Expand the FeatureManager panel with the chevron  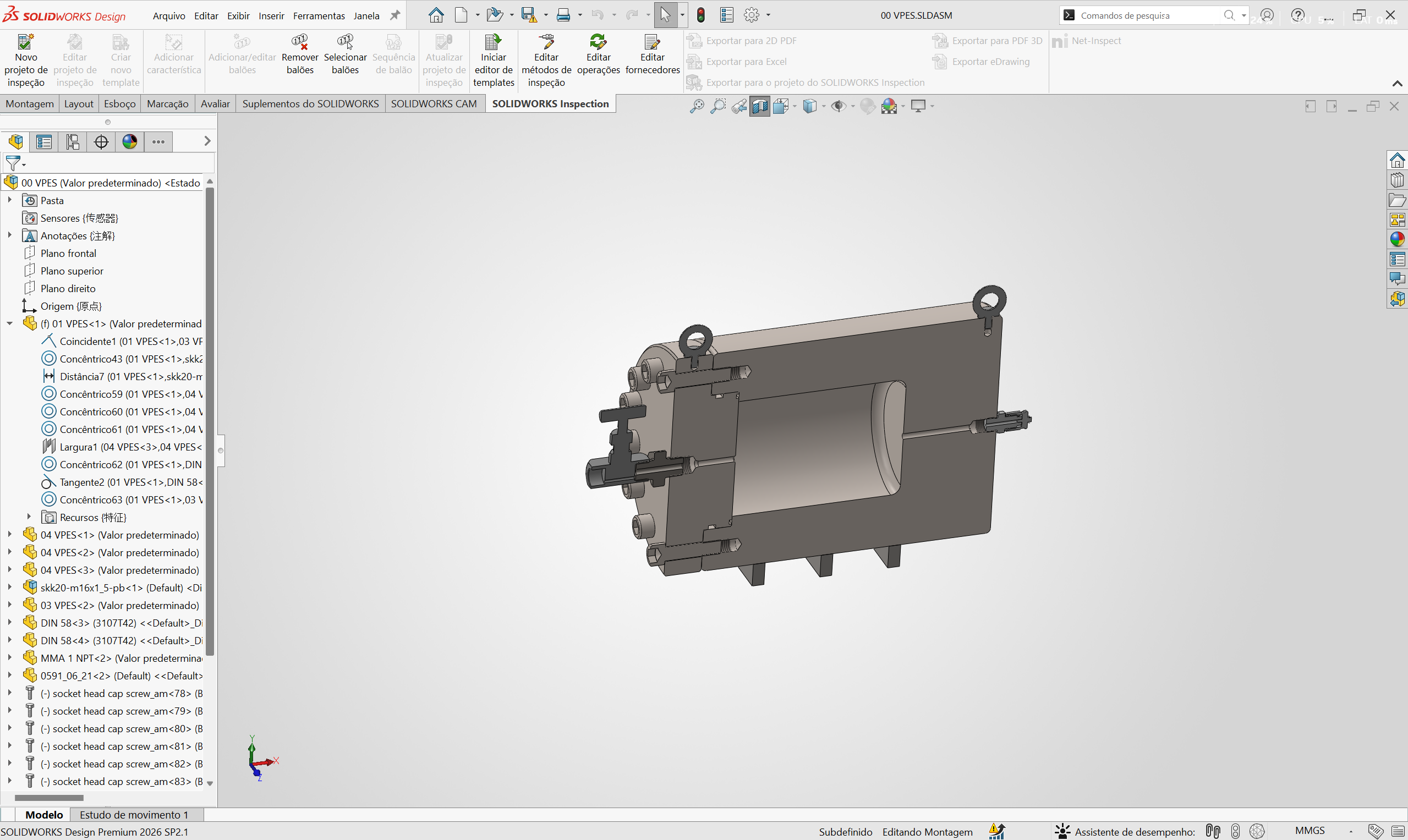[x=207, y=141]
